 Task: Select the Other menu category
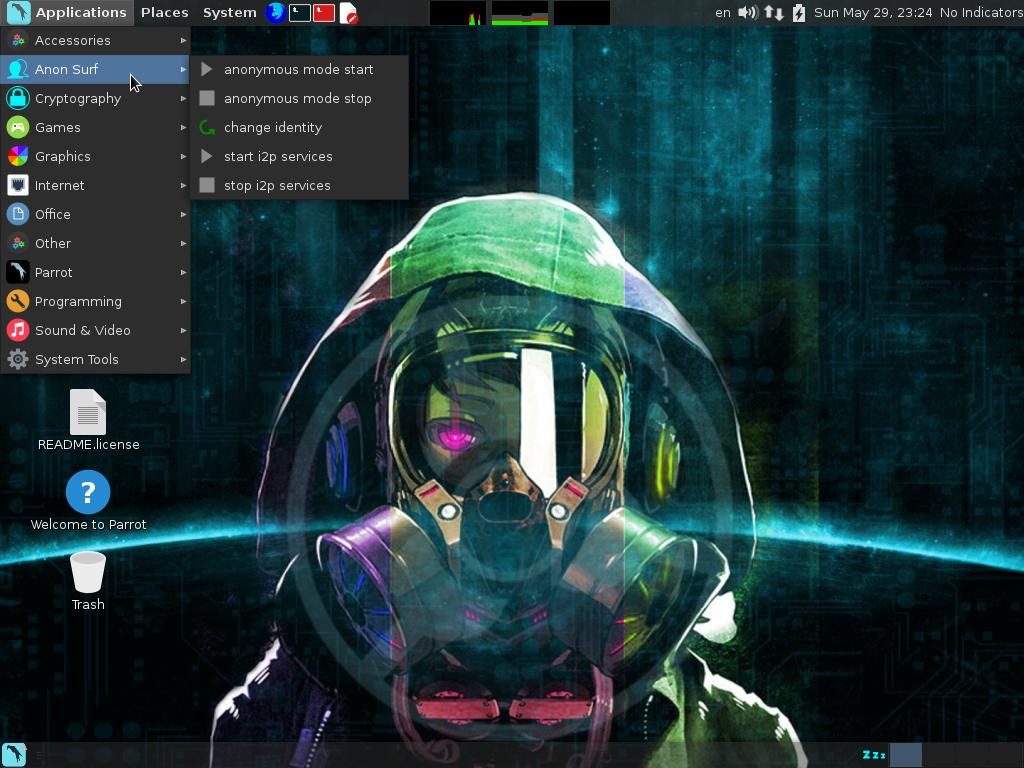(x=95, y=244)
